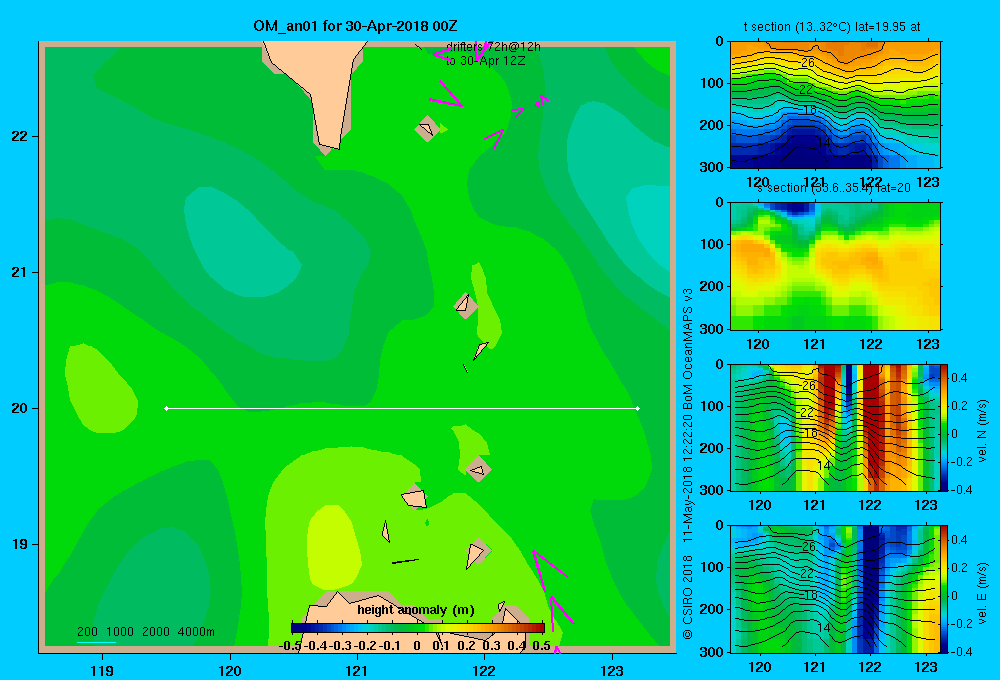Click depth label 100 on salinity section axis
1000x680 pixels.
pyautogui.click(x=711, y=244)
